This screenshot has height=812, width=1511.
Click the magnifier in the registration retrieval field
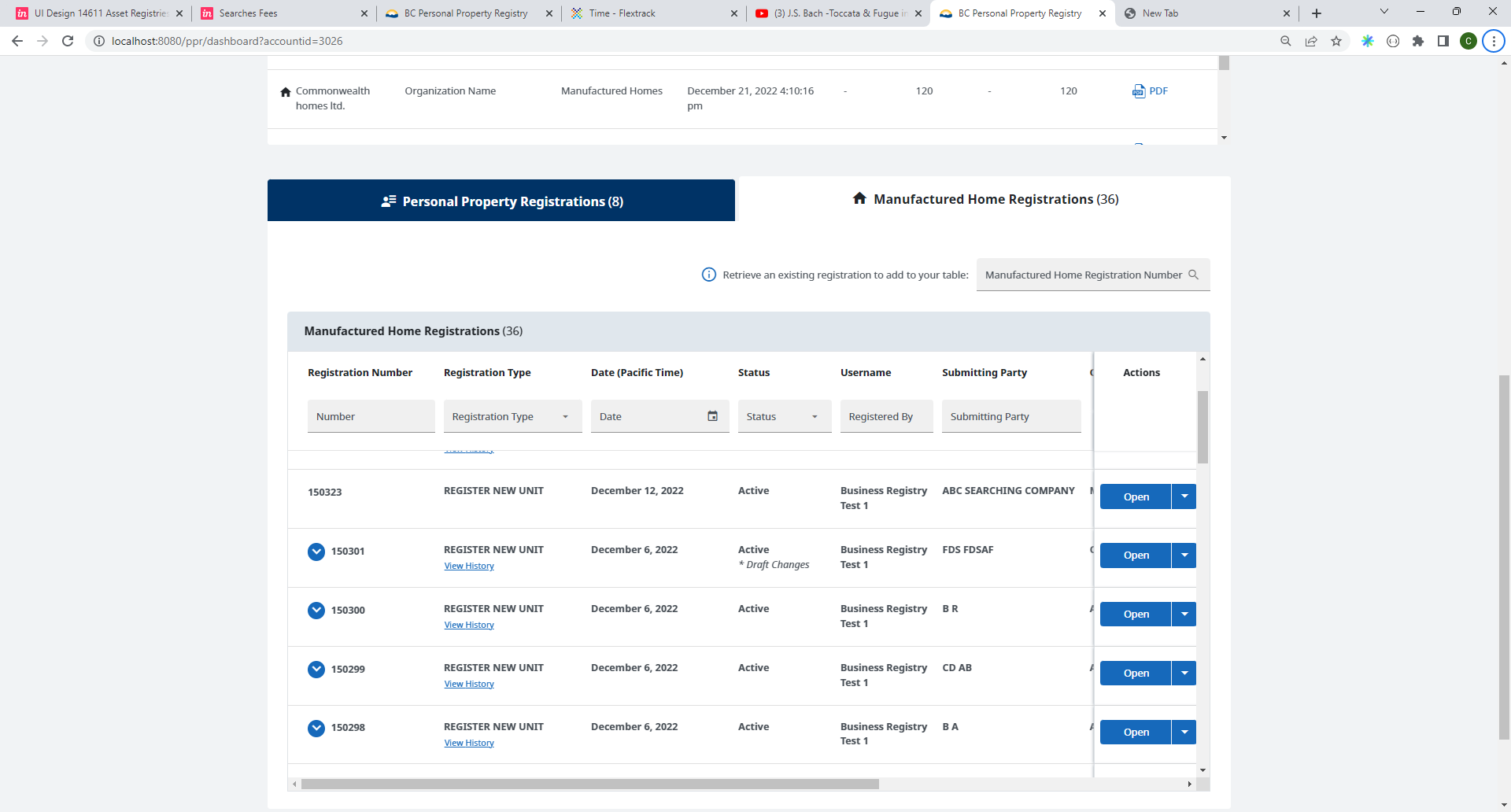1195,274
